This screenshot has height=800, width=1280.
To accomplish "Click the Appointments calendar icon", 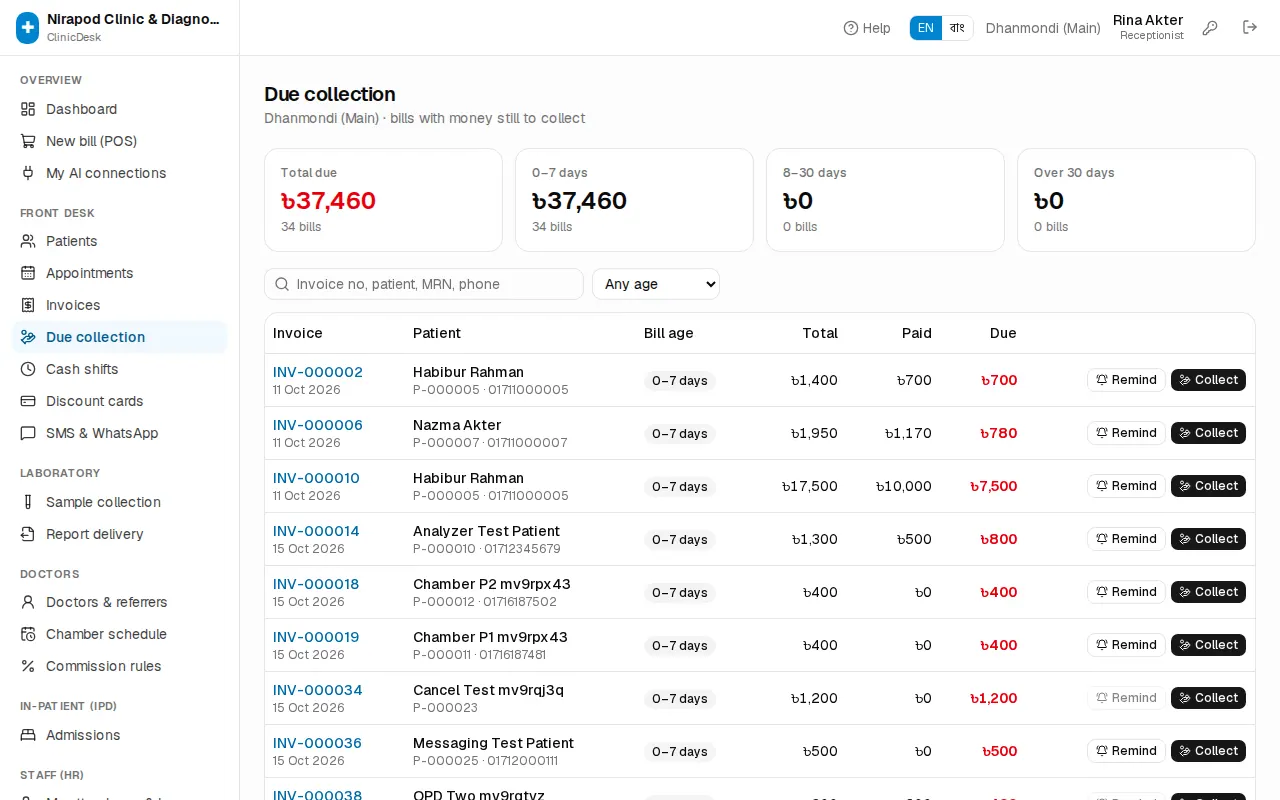I will coord(28,273).
